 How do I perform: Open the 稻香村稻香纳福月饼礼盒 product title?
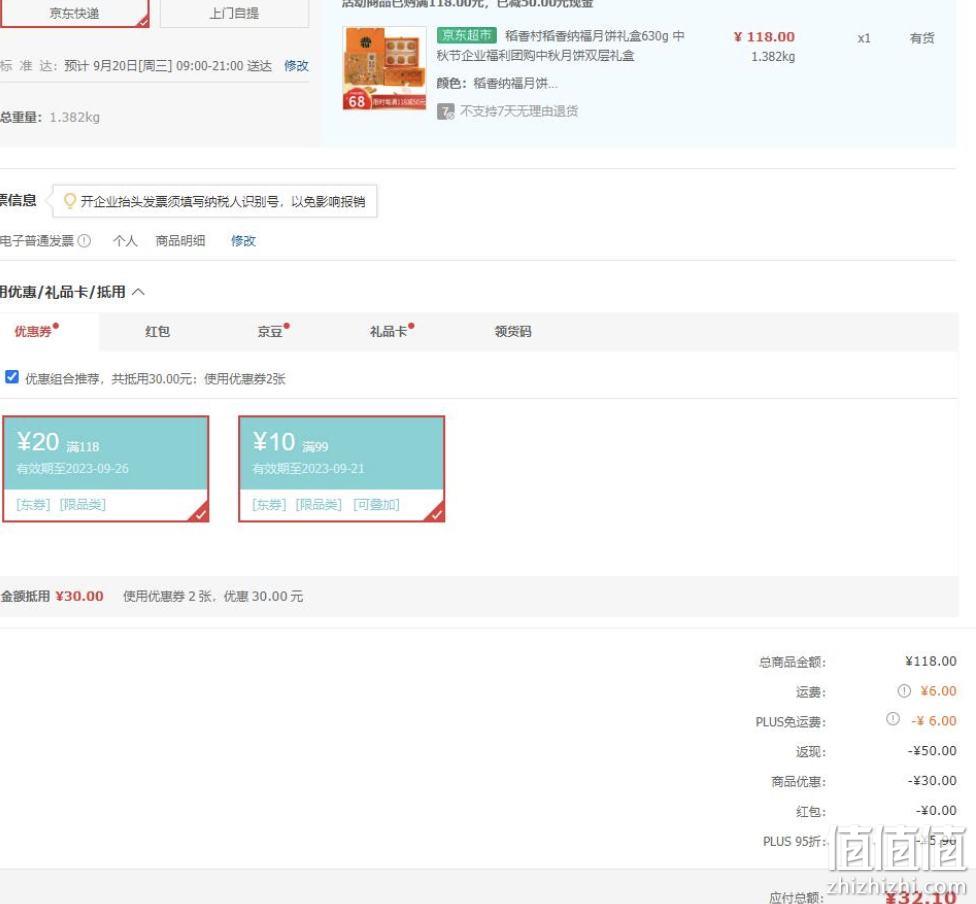pos(560,45)
